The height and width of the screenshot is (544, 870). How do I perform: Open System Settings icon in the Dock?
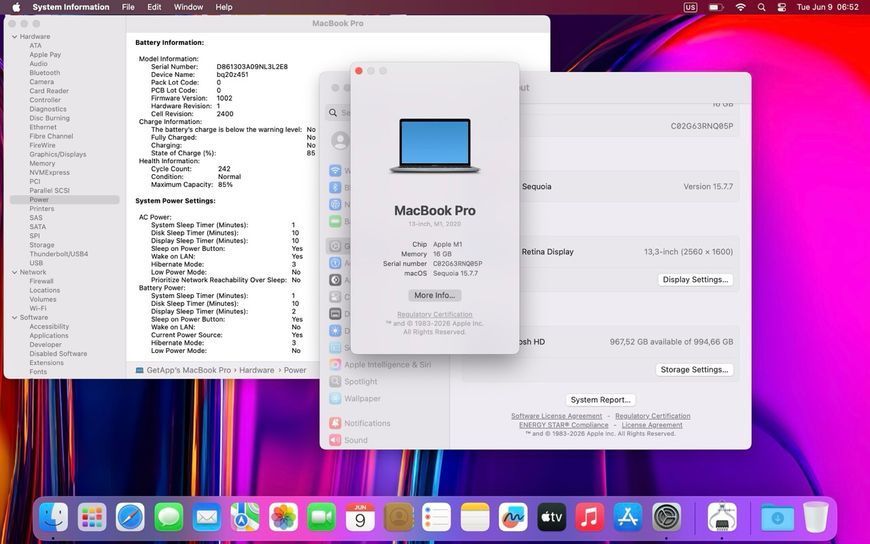pos(666,517)
